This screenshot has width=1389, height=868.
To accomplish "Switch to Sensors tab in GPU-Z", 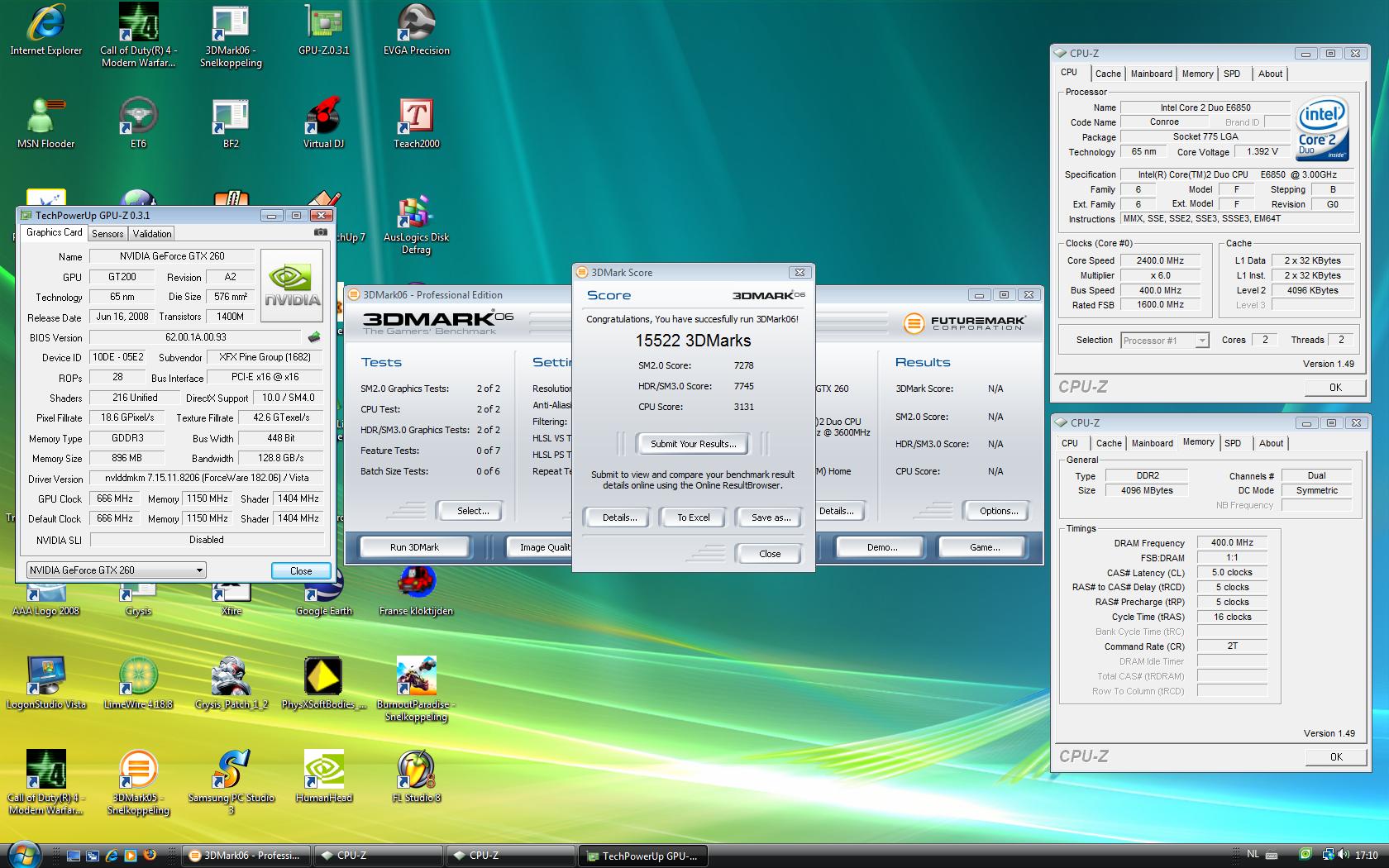I will click(107, 234).
